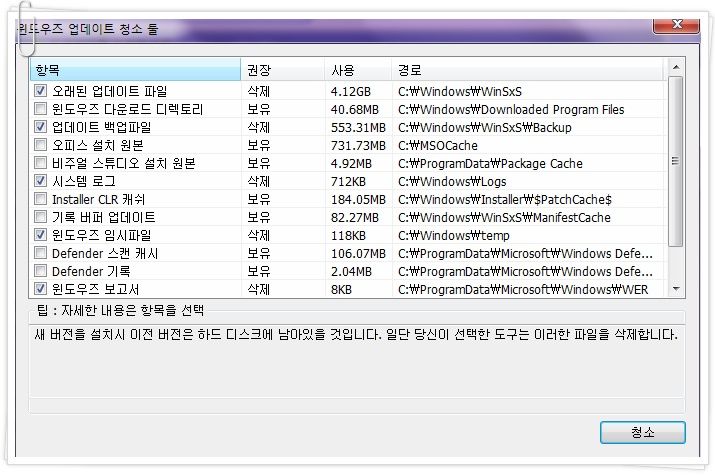The image size is (715, 475).
Task: Select the 윈도우즈 임시파일 row label
Action: click(x=101, y=235)
